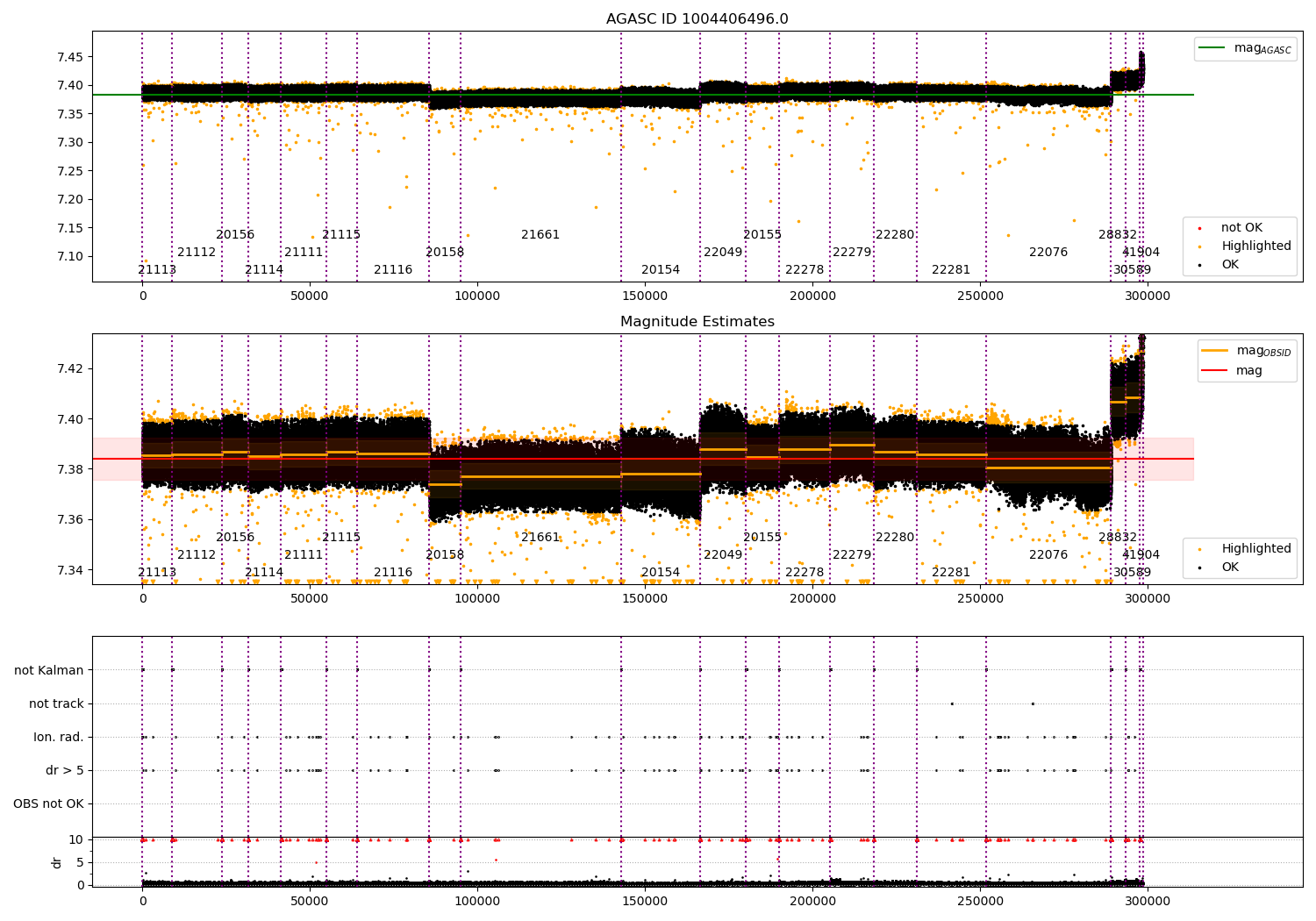Click the title 'AGASC ID 1004406496.0'
Viewport: 1316px width, 921px height.
[x=697, y=19]
